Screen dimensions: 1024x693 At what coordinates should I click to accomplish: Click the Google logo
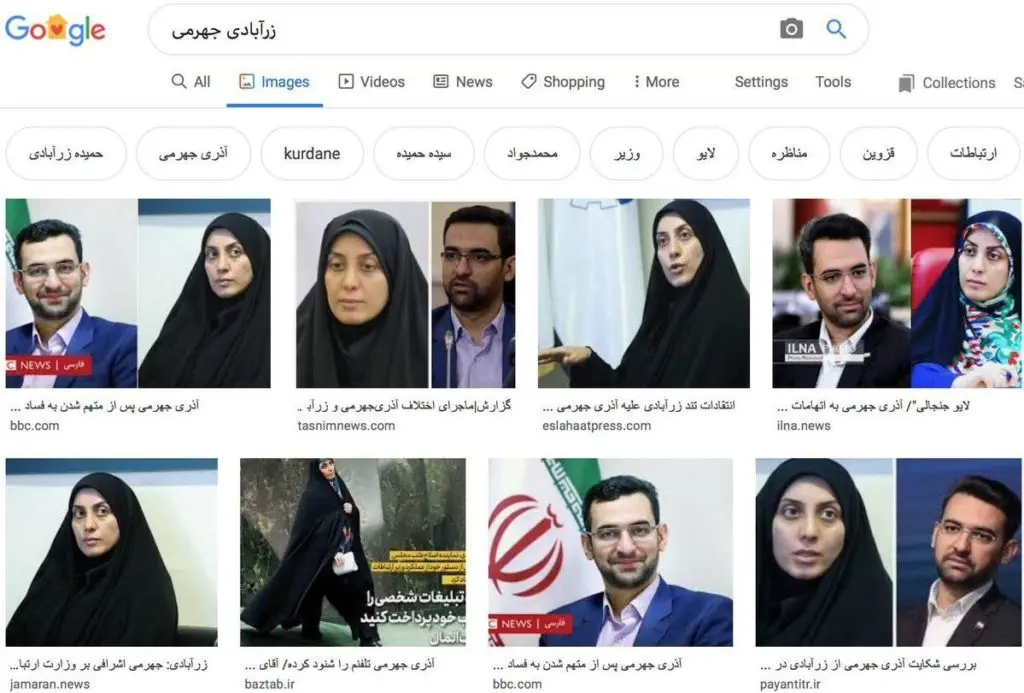click(x=55, y=30)
